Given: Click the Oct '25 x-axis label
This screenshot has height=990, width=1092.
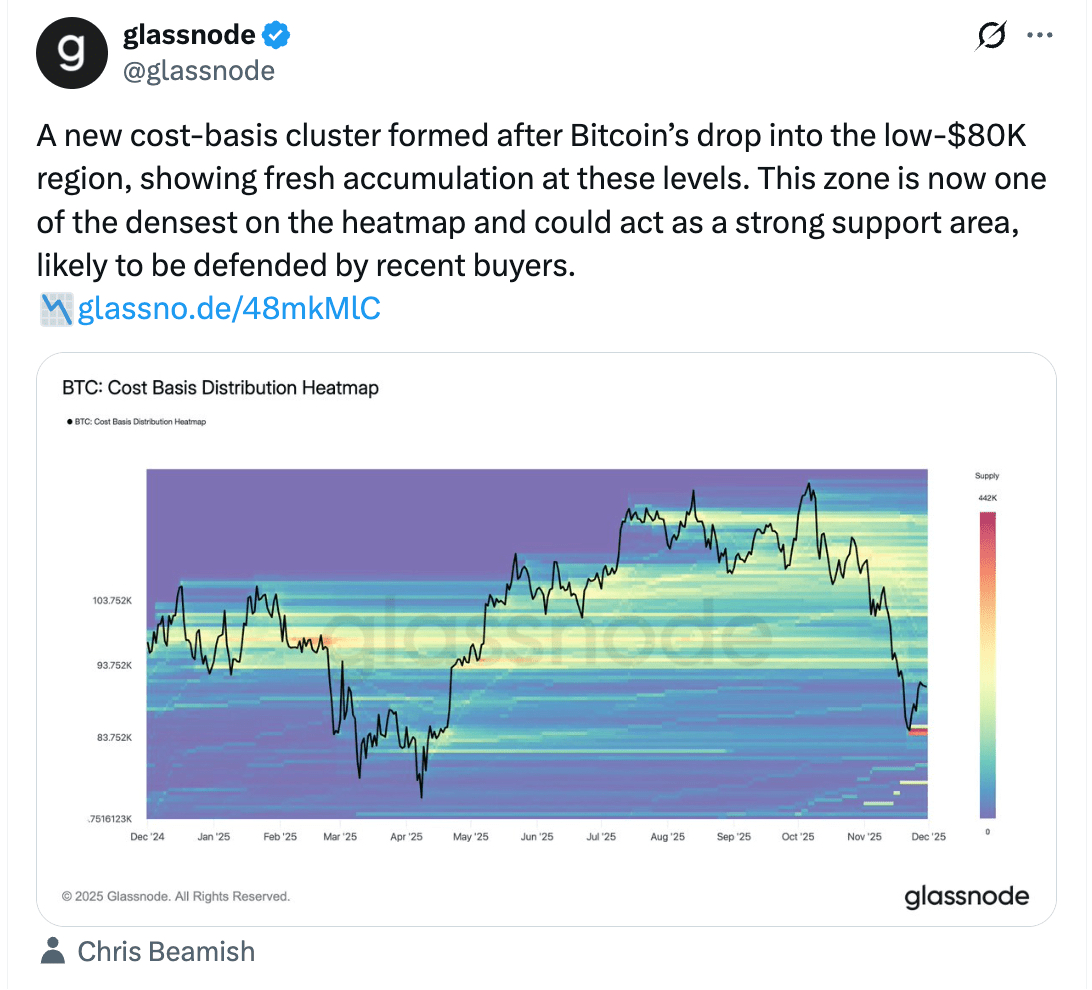Looking at the screenshot, I should 797,837.
